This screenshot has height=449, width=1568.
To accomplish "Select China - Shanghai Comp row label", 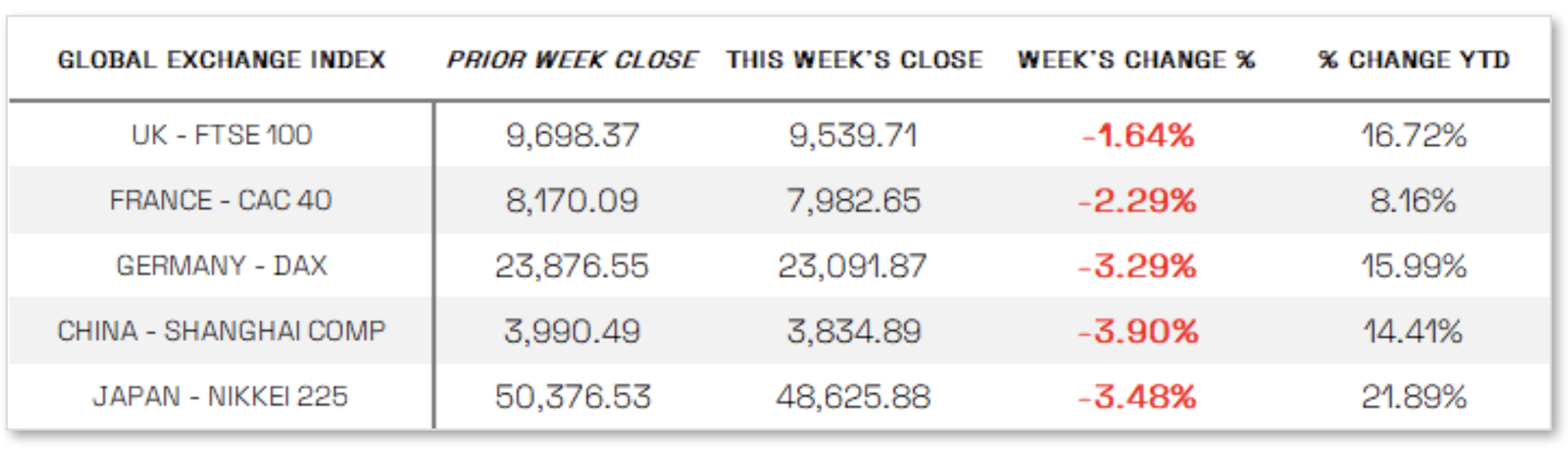I will 221,331.
